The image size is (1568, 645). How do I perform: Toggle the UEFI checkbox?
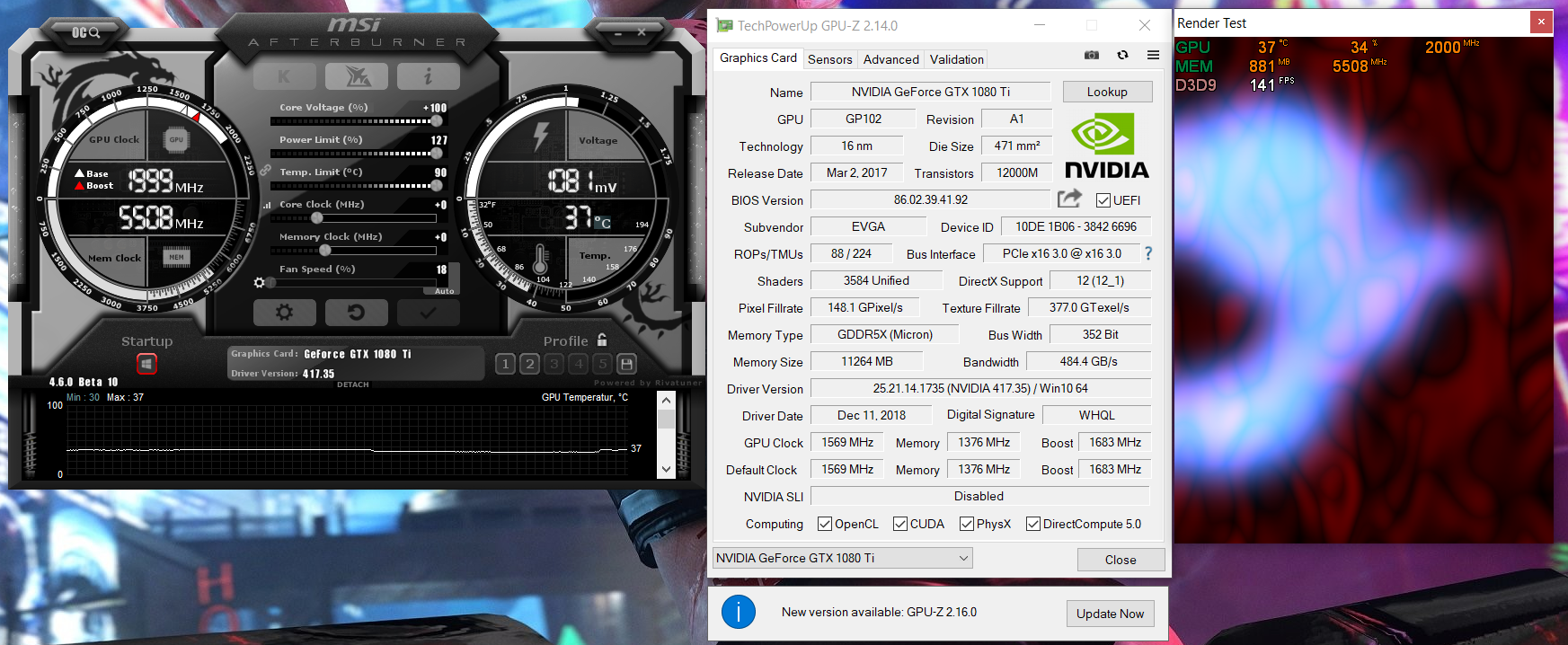(1103, 200)
